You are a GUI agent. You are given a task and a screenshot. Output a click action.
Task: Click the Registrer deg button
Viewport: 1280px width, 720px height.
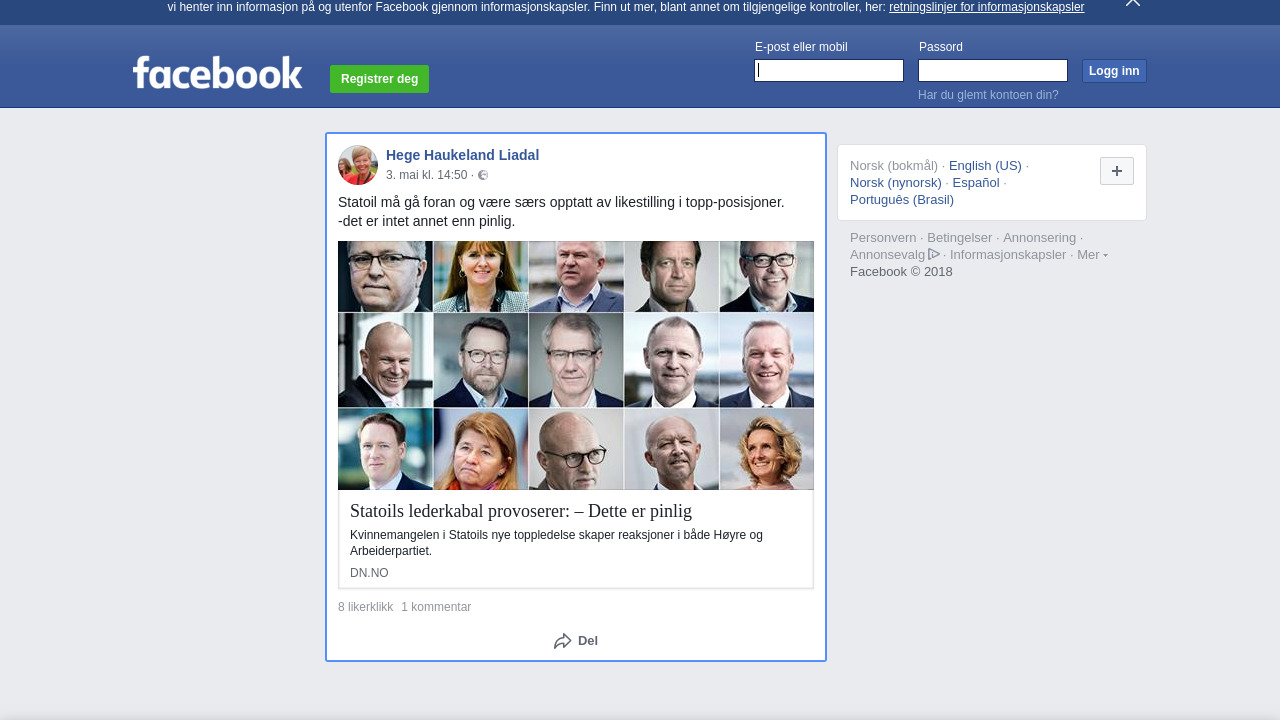tap(379, 79)
